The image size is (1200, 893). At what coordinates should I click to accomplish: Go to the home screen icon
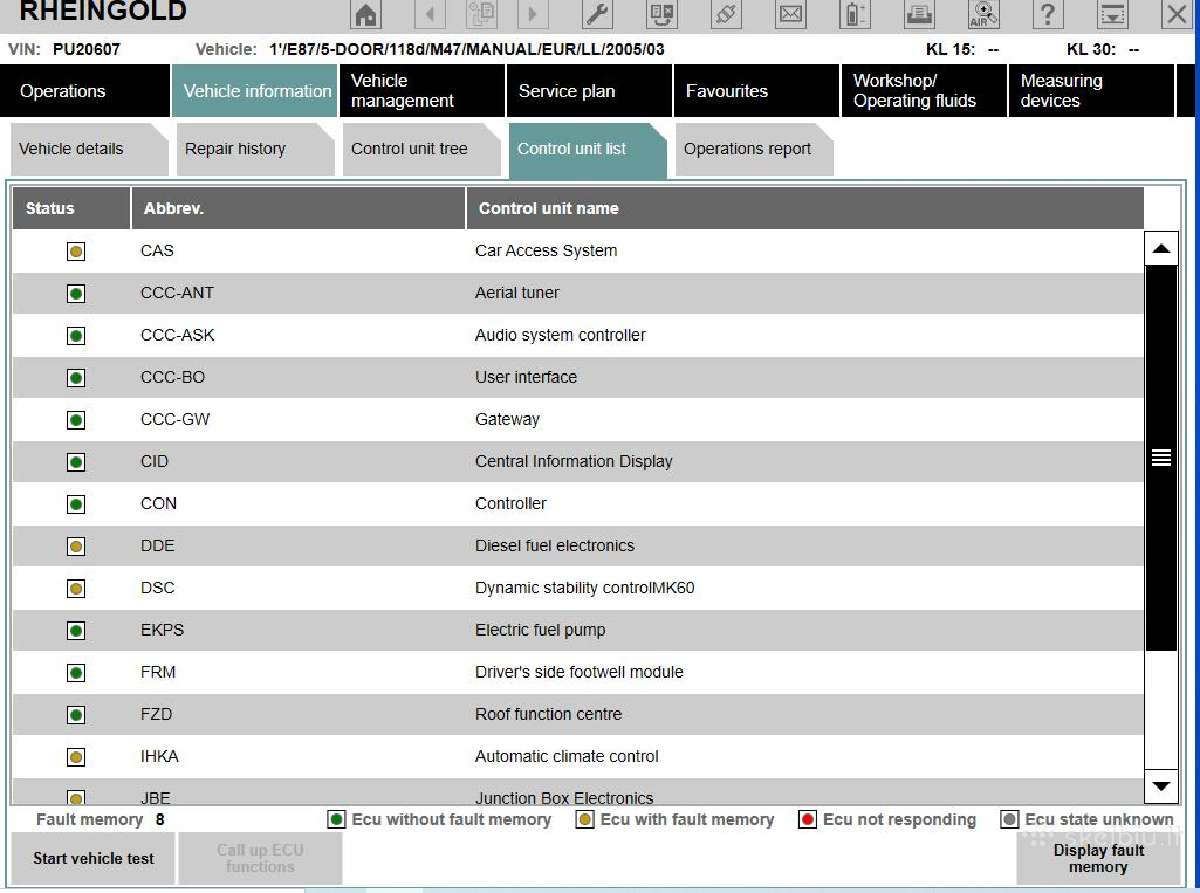(x=367, y=14)
